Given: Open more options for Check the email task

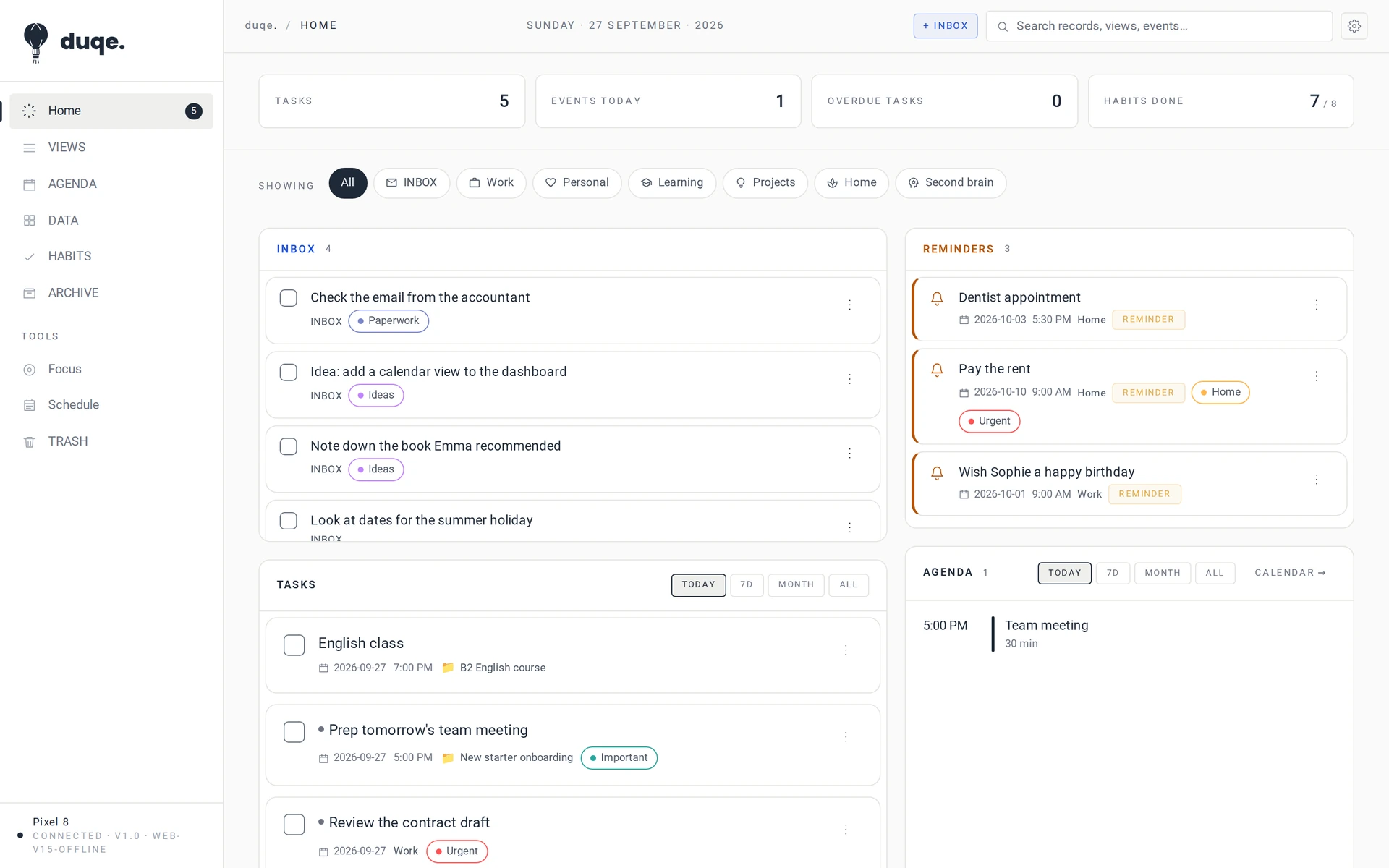Looking at the screenshot, I should pyautogui.click(x=849, y=305).
